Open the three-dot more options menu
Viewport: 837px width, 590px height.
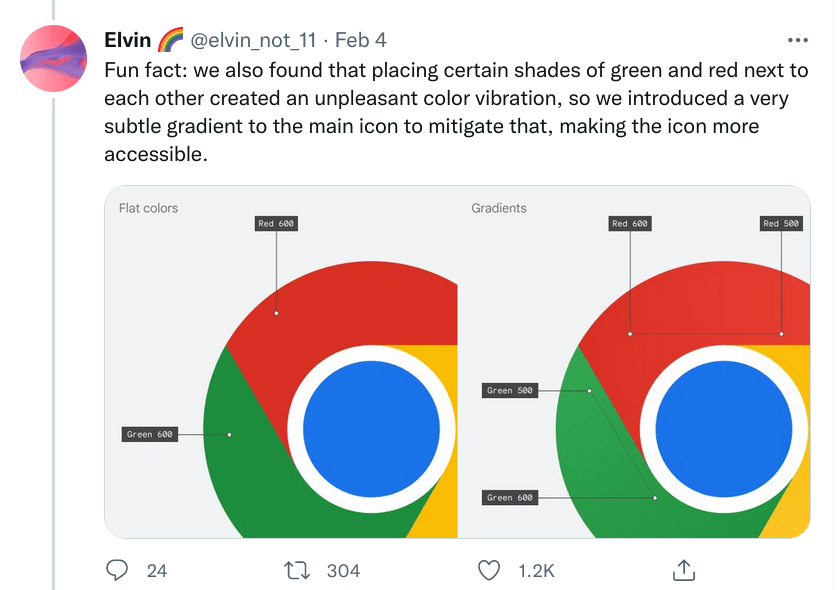pos(797,41)
